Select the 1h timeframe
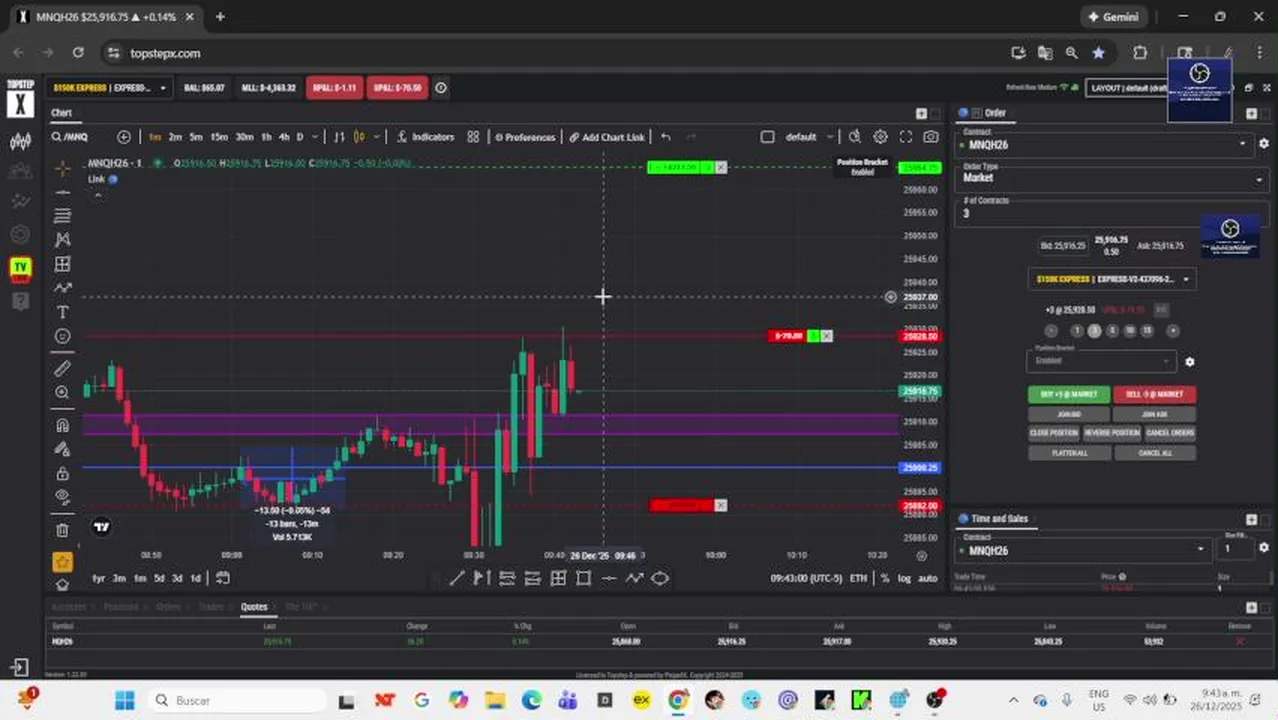This screenshot has width=1278, height=720. point(266,137)
